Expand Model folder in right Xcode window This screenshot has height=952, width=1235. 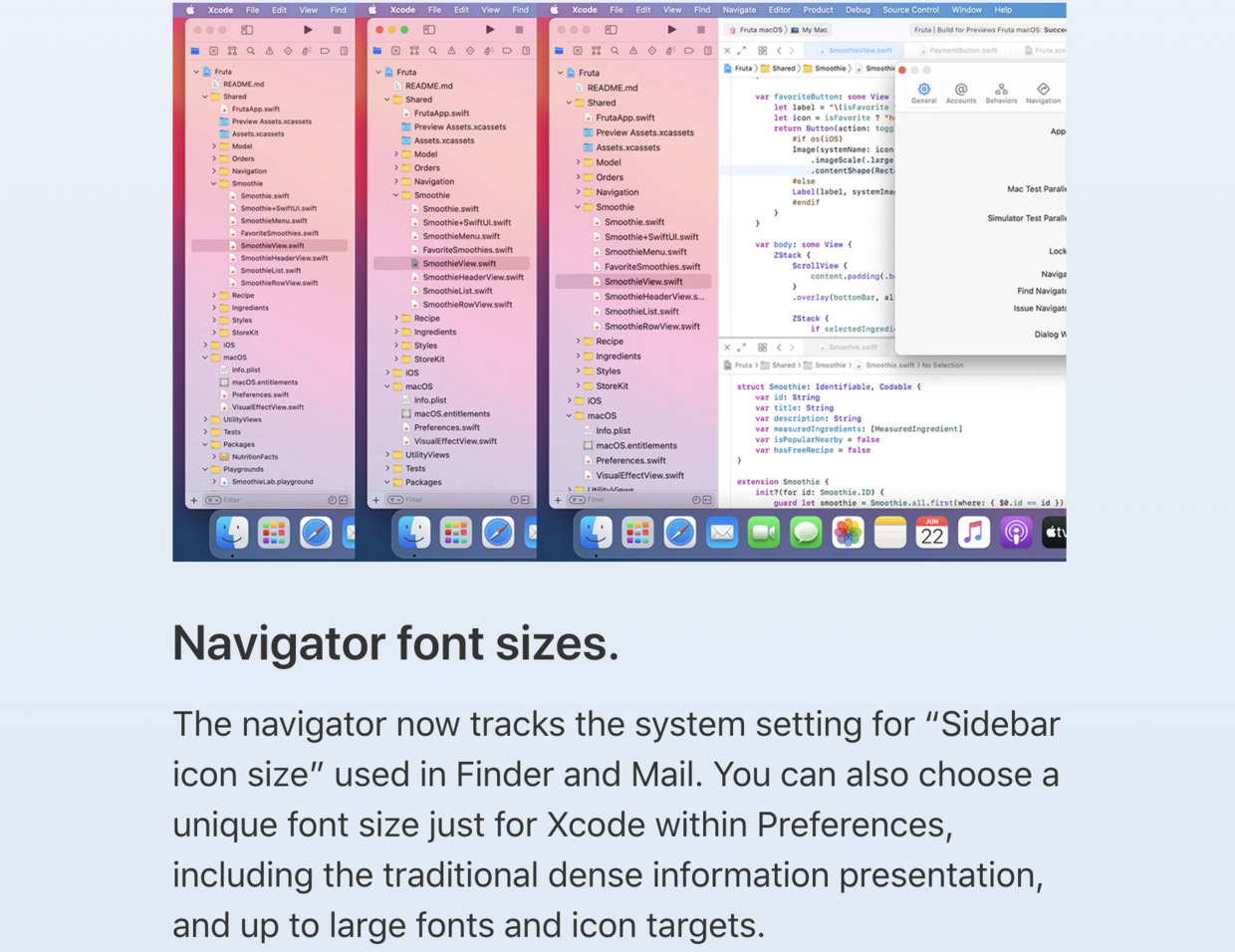tap(578, 162)
